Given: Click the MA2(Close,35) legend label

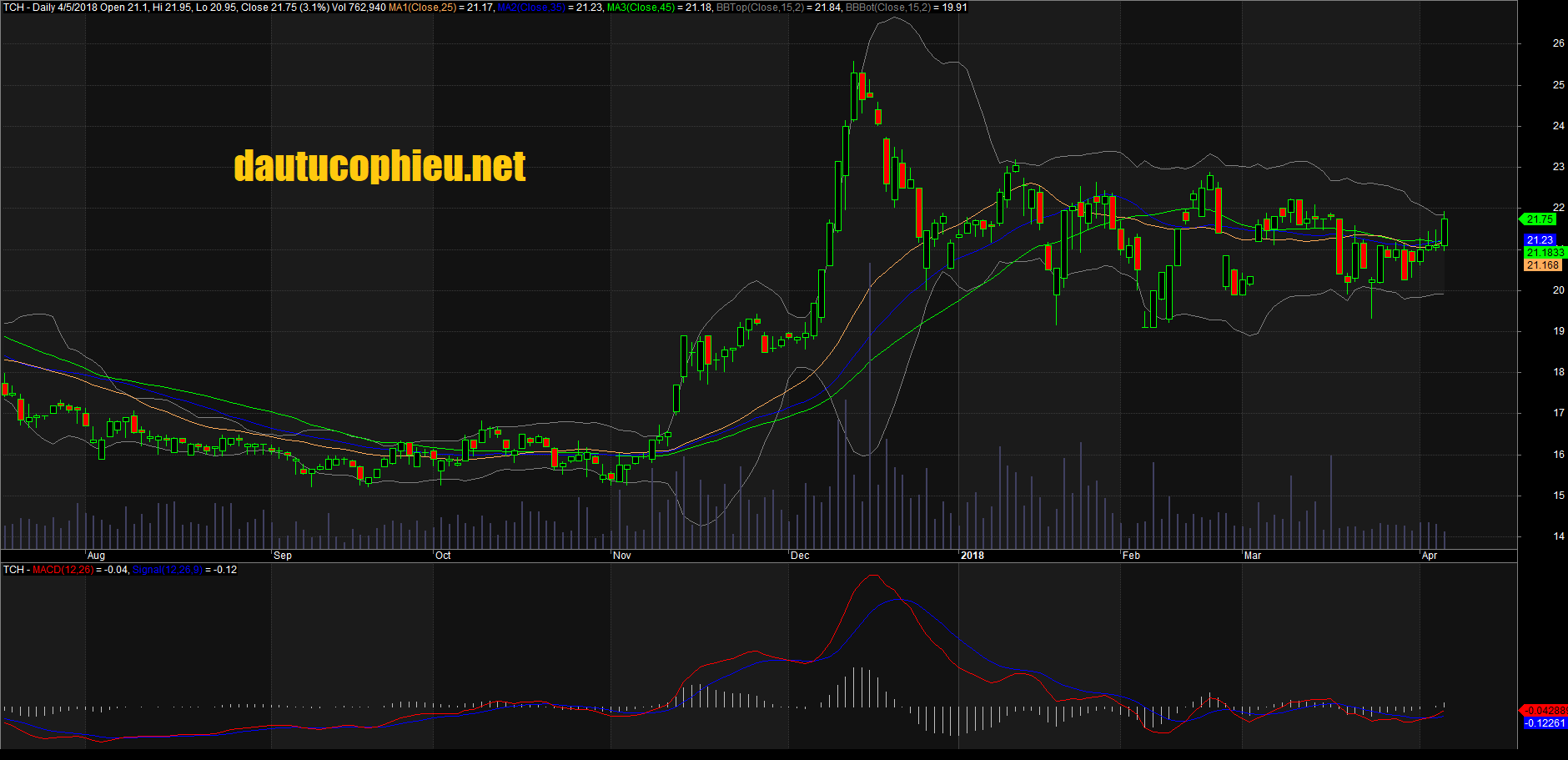Looking at the screenshot, I should point(531,8).
